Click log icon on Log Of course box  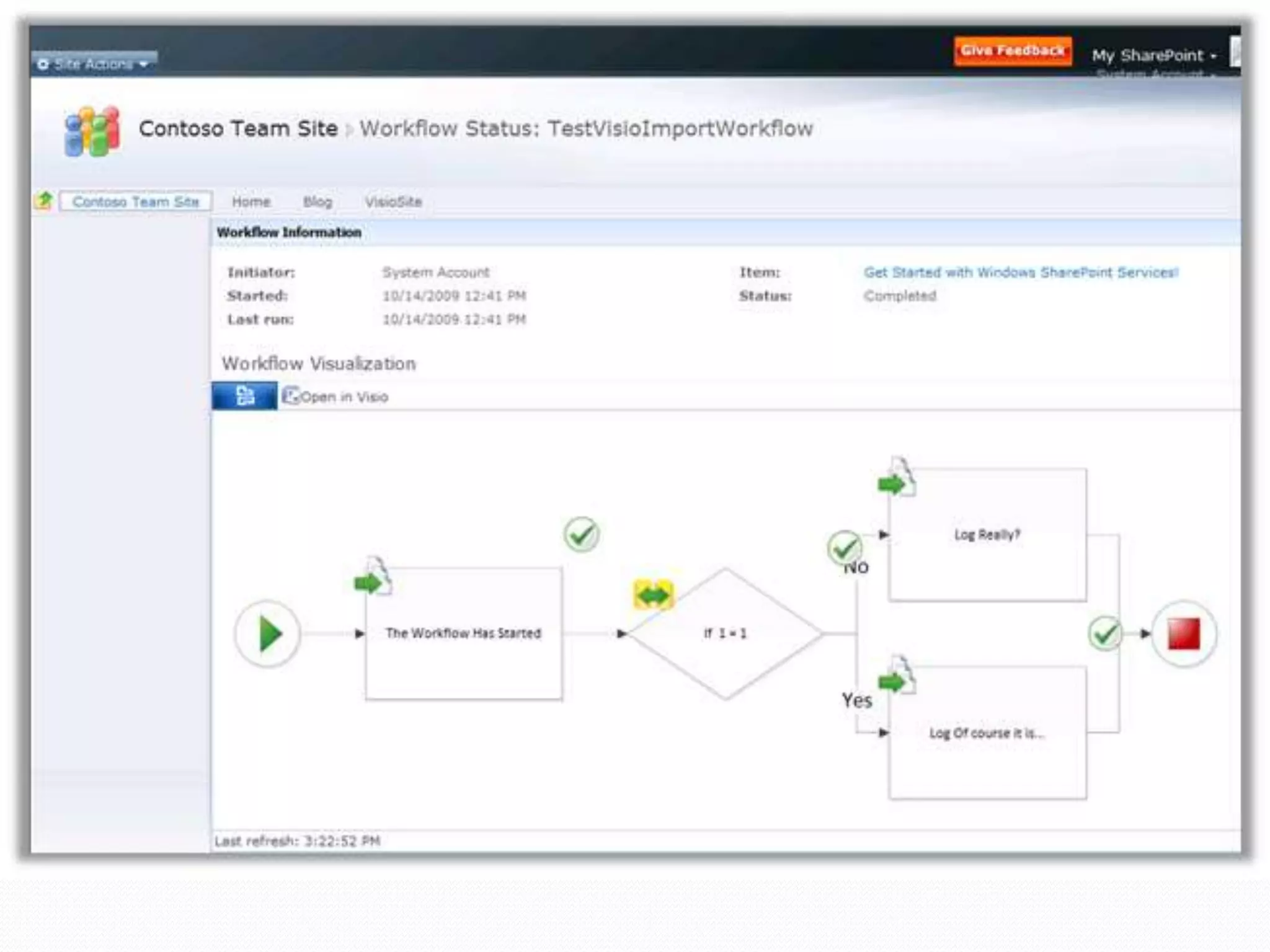click(897, 677)
